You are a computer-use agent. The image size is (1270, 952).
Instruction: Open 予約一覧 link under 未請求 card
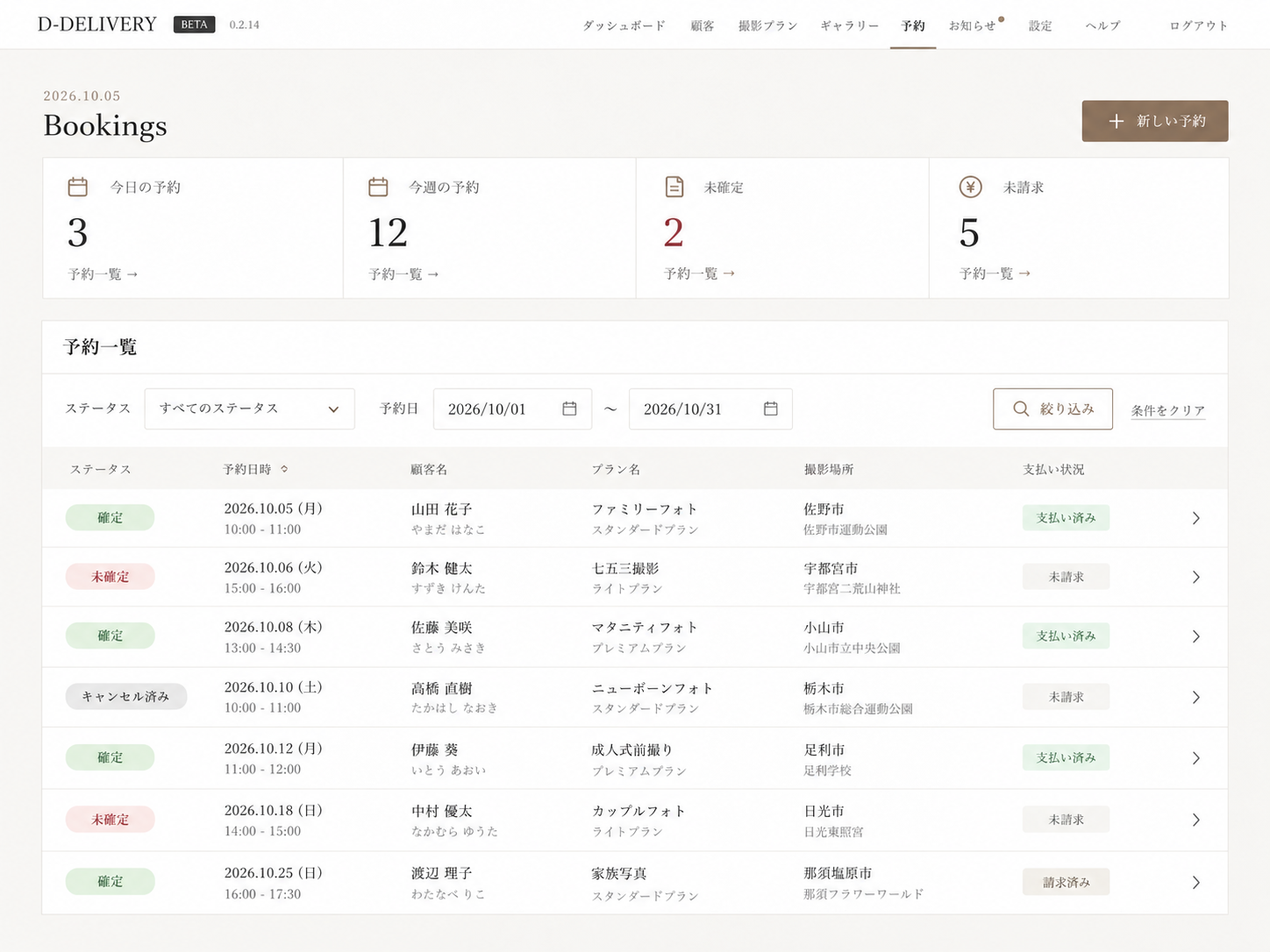[x=995, y=274]
